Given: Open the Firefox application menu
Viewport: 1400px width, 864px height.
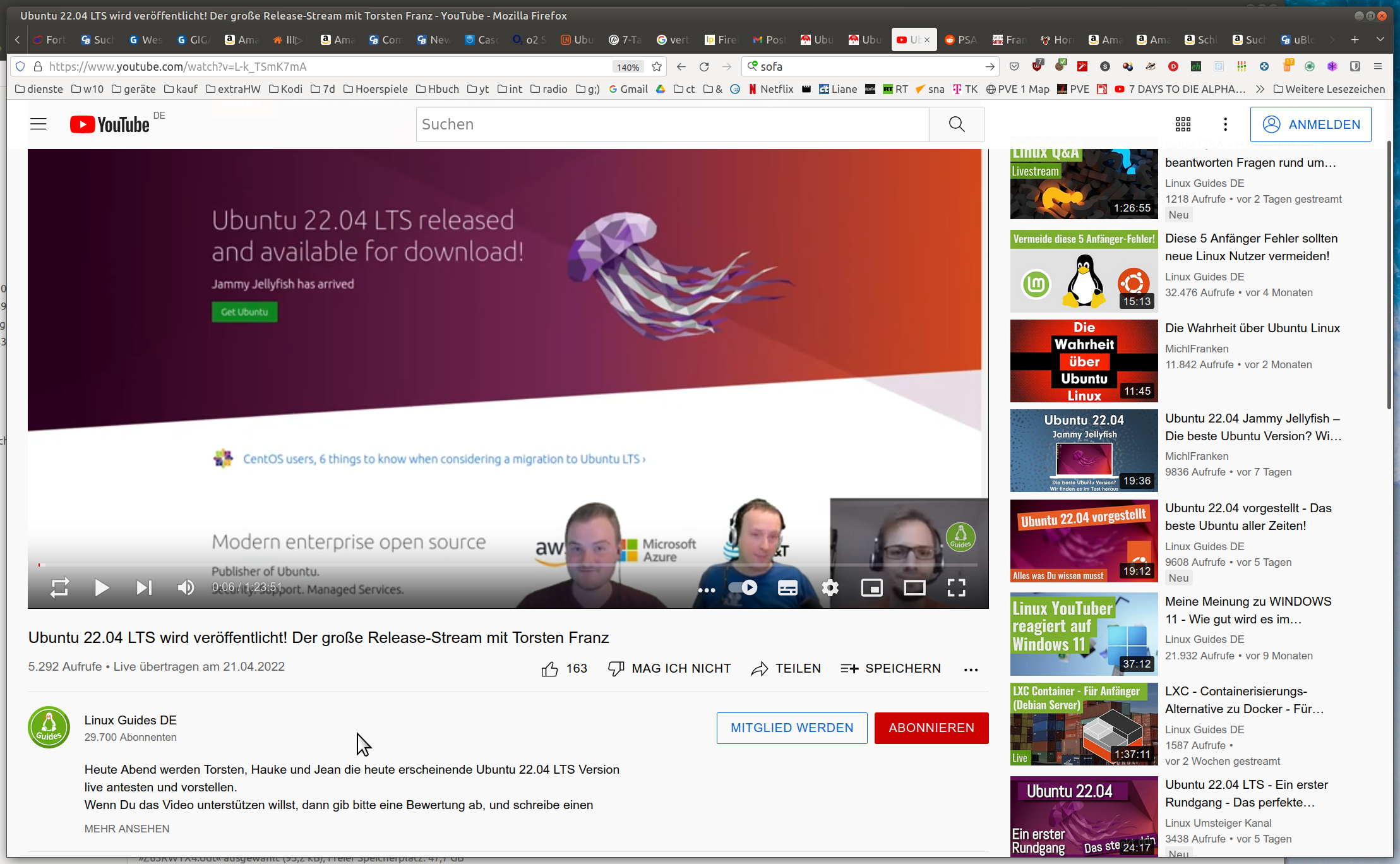Looking at the screenshot, I should click(1378, 66).
